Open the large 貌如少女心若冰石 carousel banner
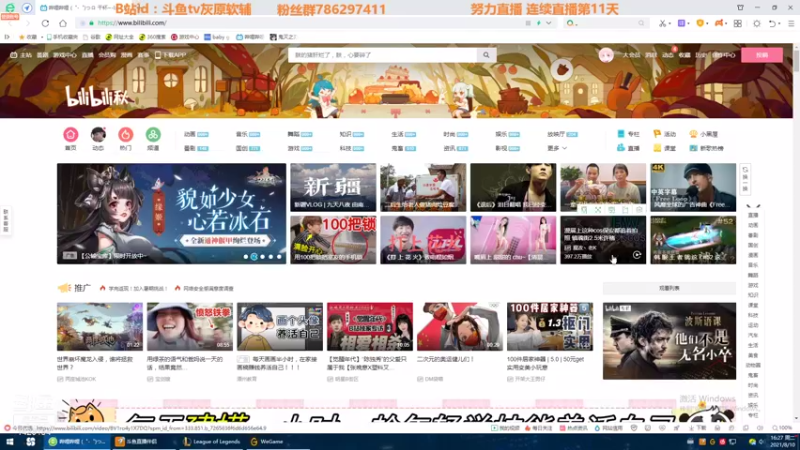This screenshot has width=800, height=450. 171,213
